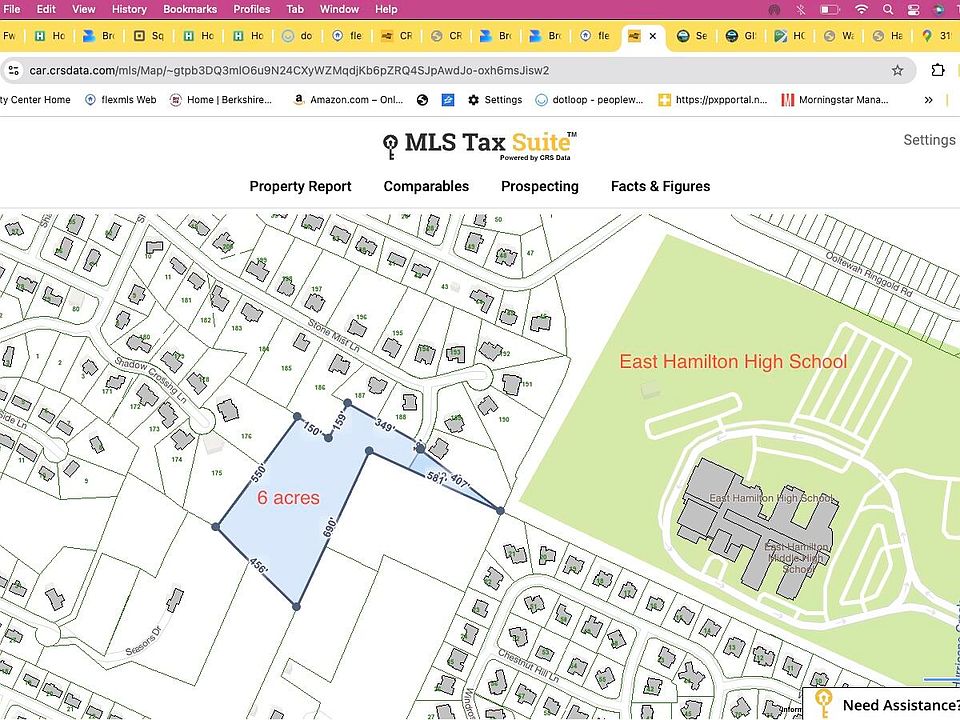Expand hidden bookmarks chevron
This screenshot has width=960, height=720.
[928, 100]
